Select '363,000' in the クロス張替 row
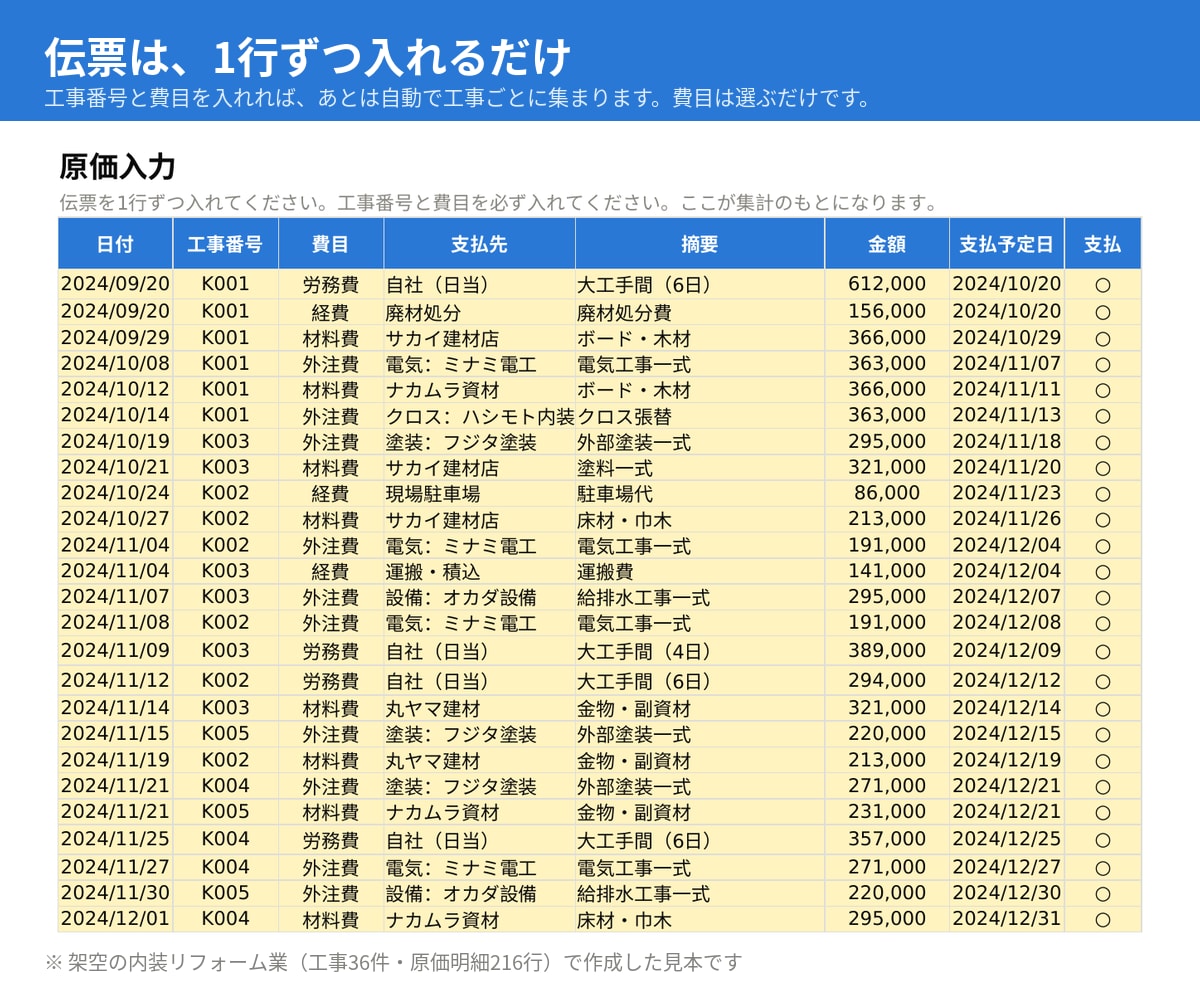 pos(887,415)
